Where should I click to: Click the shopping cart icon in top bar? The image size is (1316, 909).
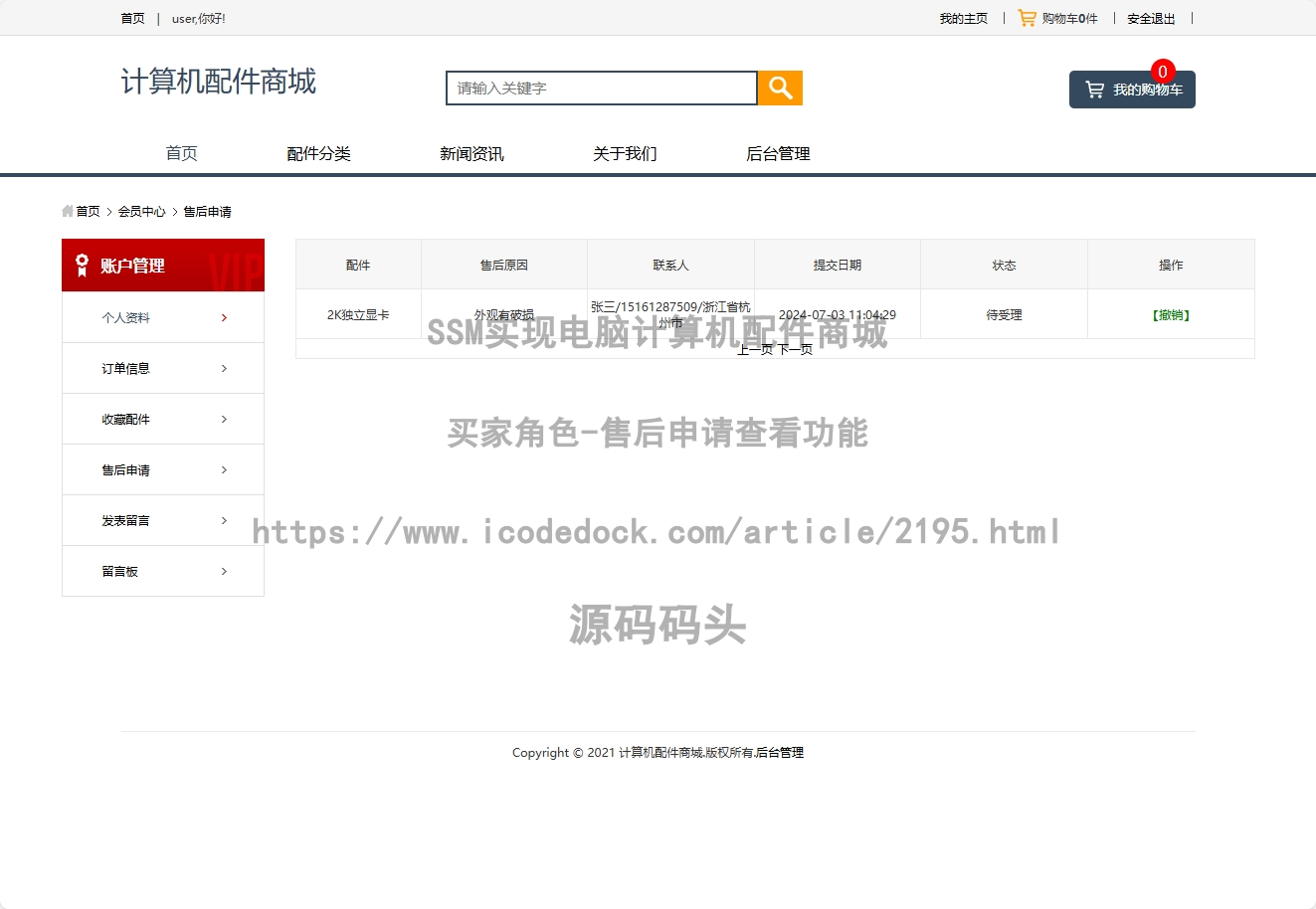point(1027,18)
